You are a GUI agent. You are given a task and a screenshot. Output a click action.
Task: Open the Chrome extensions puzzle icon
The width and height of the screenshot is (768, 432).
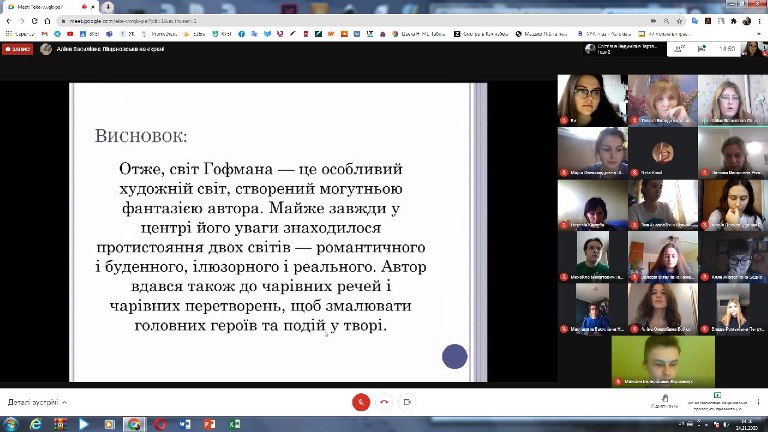[733, 21]
